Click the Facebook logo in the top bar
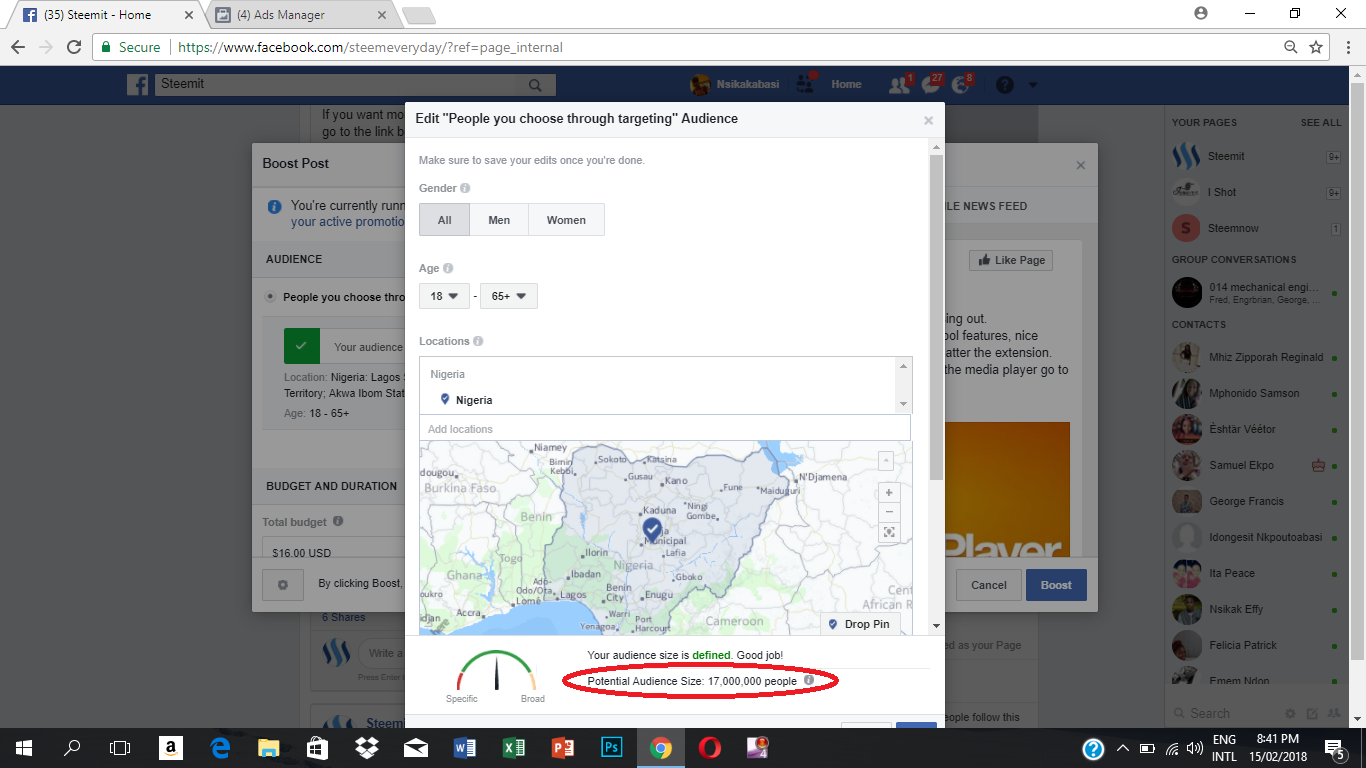This screenshot has width=1366, height=768. coord(138,85)
